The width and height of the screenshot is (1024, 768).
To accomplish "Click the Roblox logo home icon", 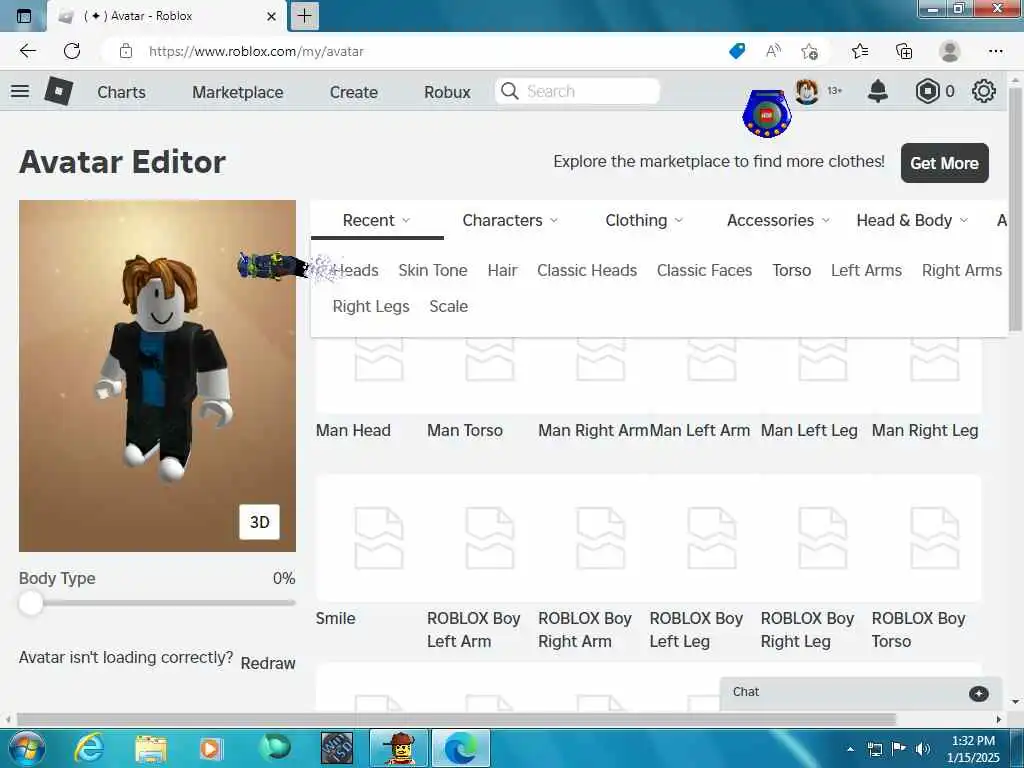I will (59, 91).
